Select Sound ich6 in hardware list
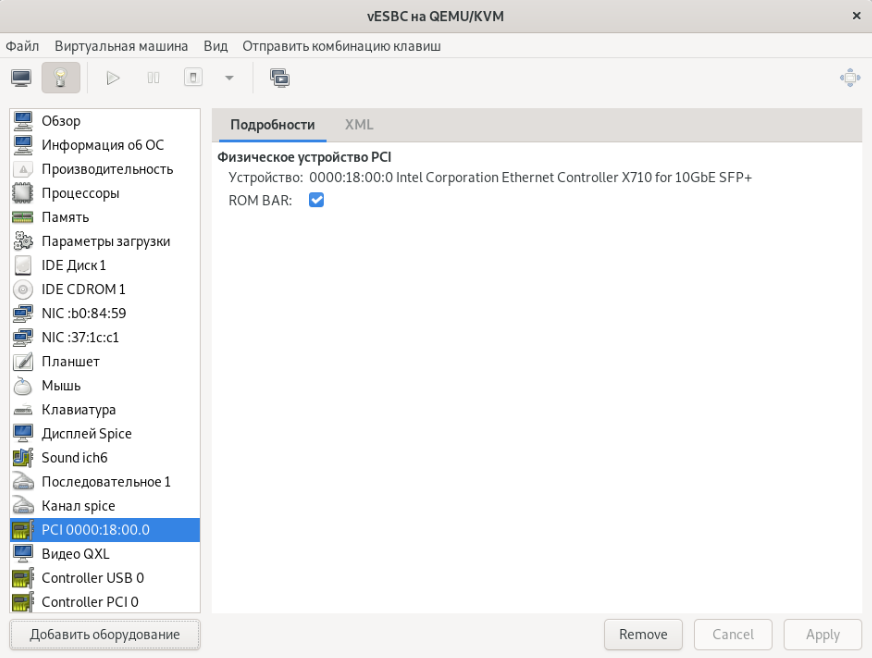The image size is (872, 658). coord(74,457)
